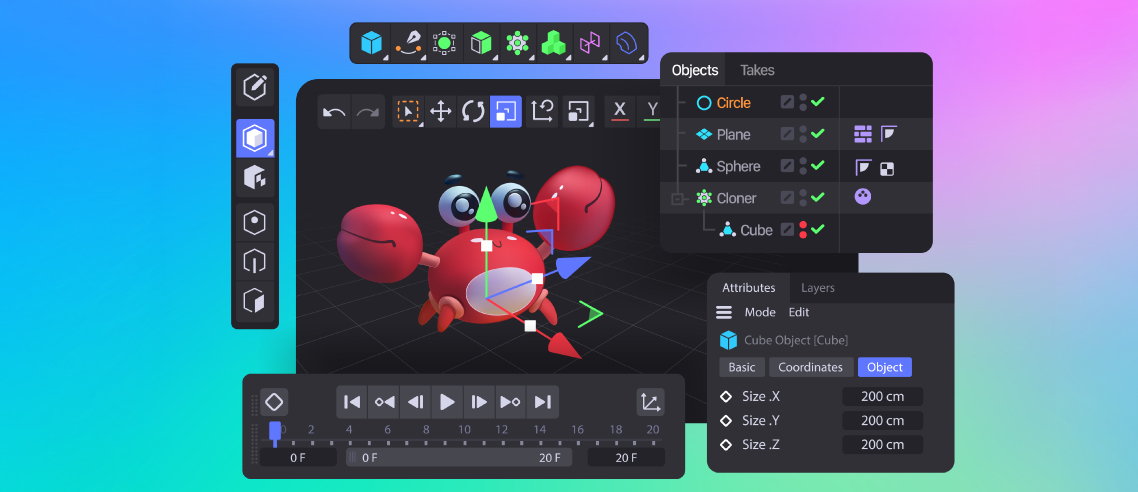This screenshot has width=1138, height=492.
Task: Click Cloner's purple round tag
Action: coord(862,197)
